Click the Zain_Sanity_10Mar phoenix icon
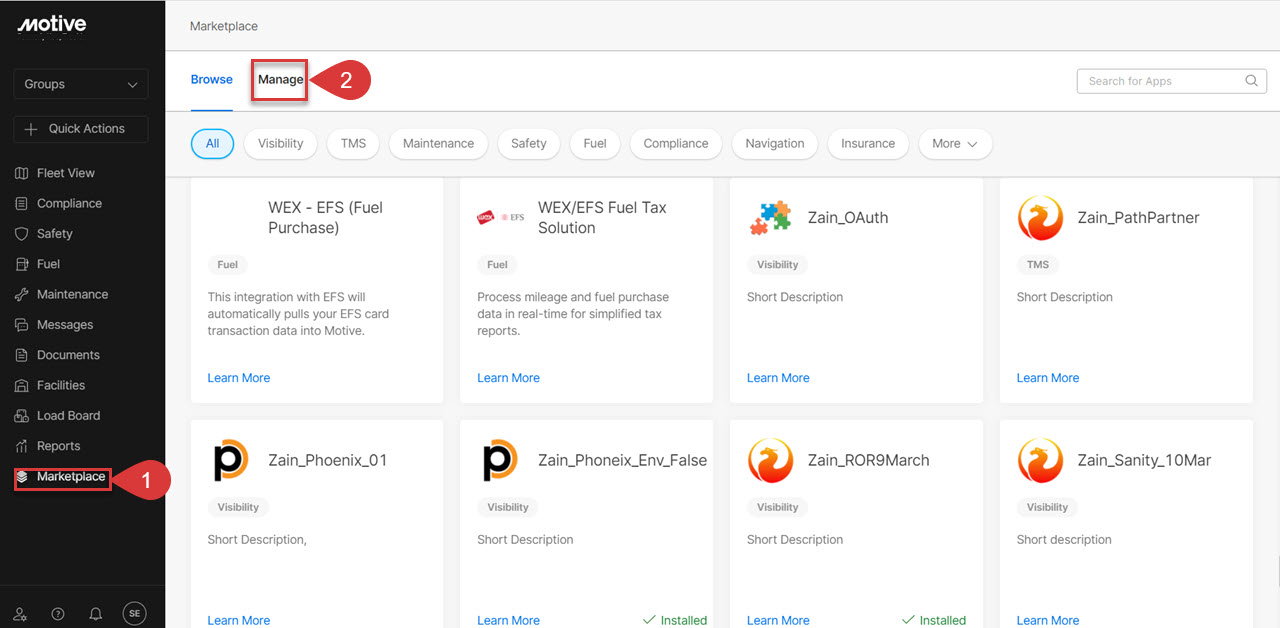 pyautogui.click(x=1040, y=460)
